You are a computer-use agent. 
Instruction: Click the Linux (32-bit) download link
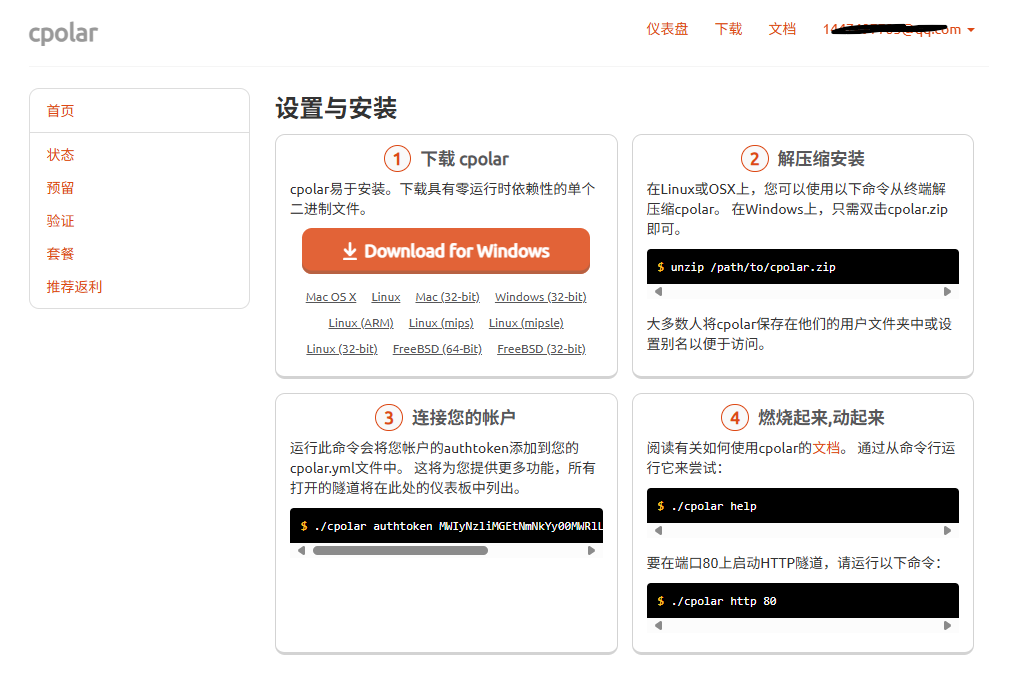tap(342, 349)
